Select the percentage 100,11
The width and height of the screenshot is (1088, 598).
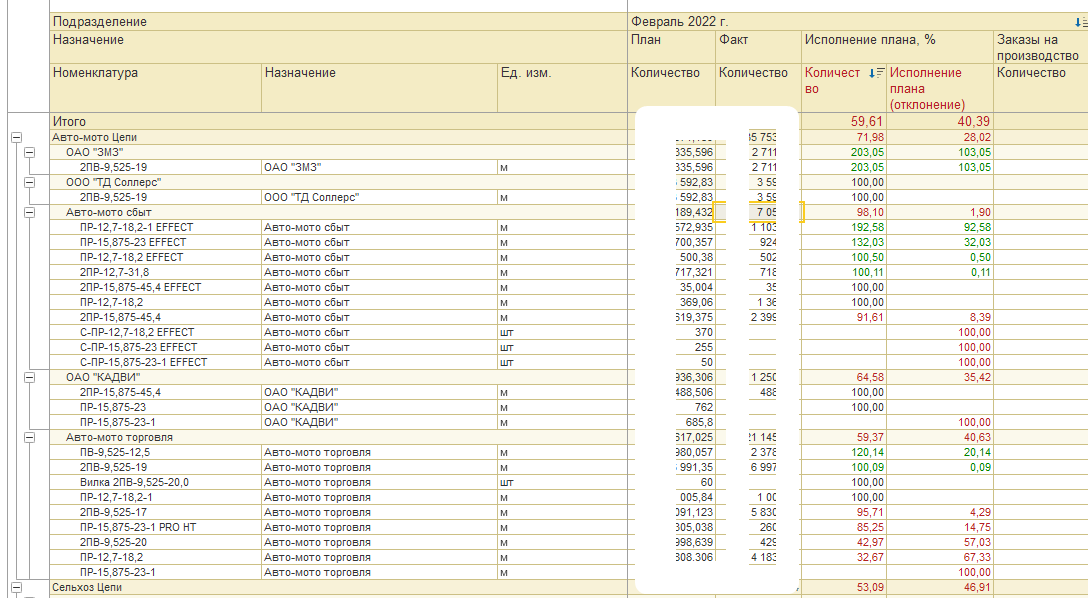pyautogui.click(x=867, y=273)
